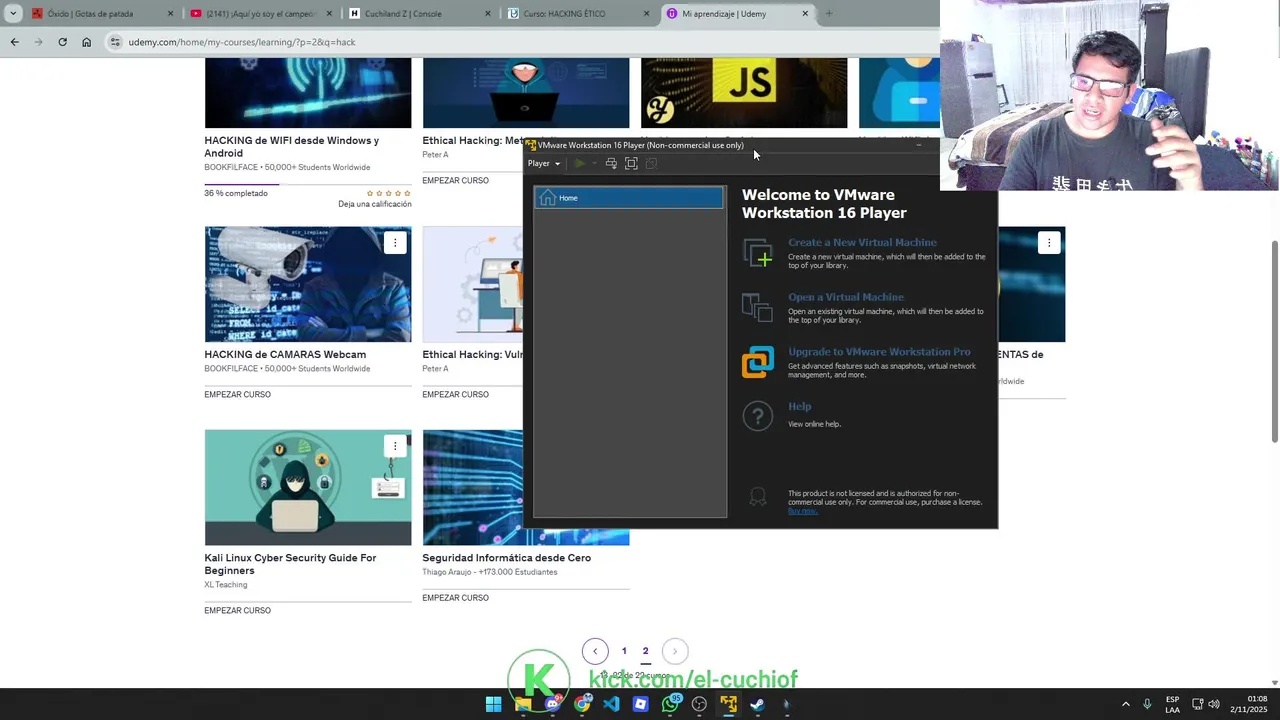Open Discord from taskbar
The height and width of the screenshot is (720, 1280).
[x=552, y=704]
